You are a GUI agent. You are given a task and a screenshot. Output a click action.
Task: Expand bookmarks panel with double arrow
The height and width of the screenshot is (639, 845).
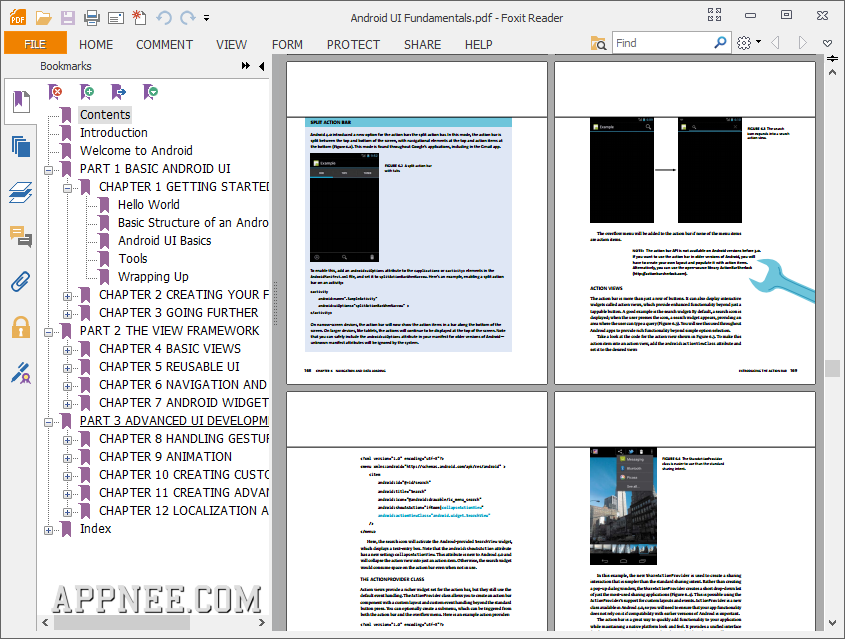246,66
